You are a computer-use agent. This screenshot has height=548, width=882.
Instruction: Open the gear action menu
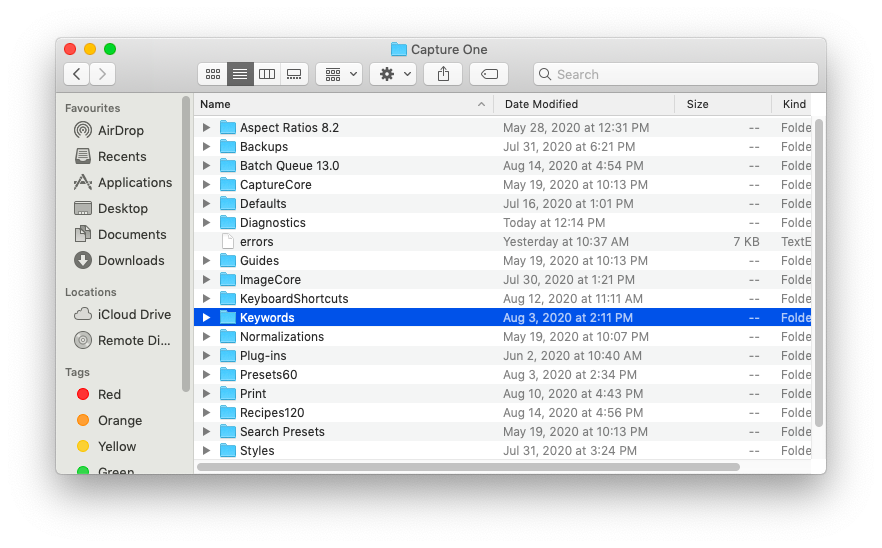(x=393, y=74)
